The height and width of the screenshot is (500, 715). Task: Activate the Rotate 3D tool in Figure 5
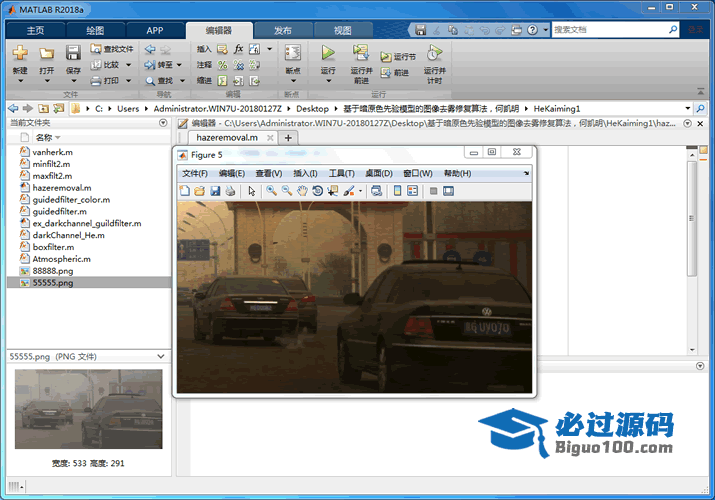pyautogui.click(x=317, y=190)
